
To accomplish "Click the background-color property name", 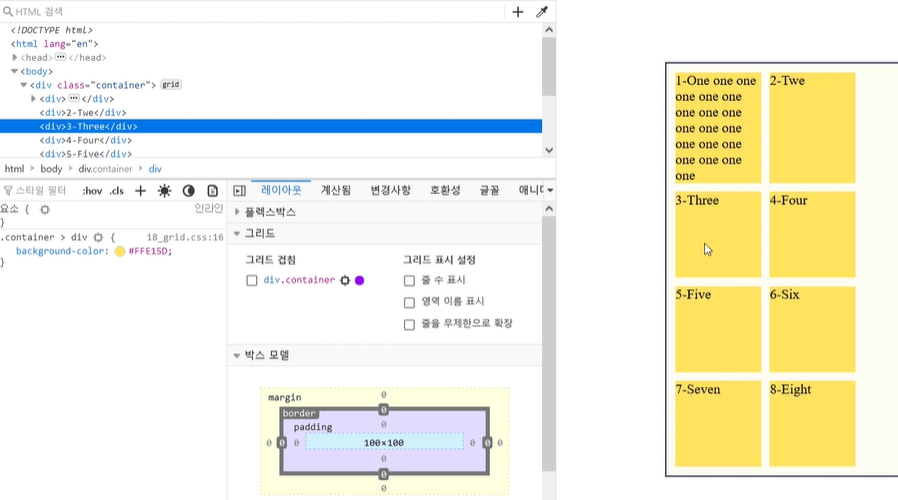I will tap(60, 251).
